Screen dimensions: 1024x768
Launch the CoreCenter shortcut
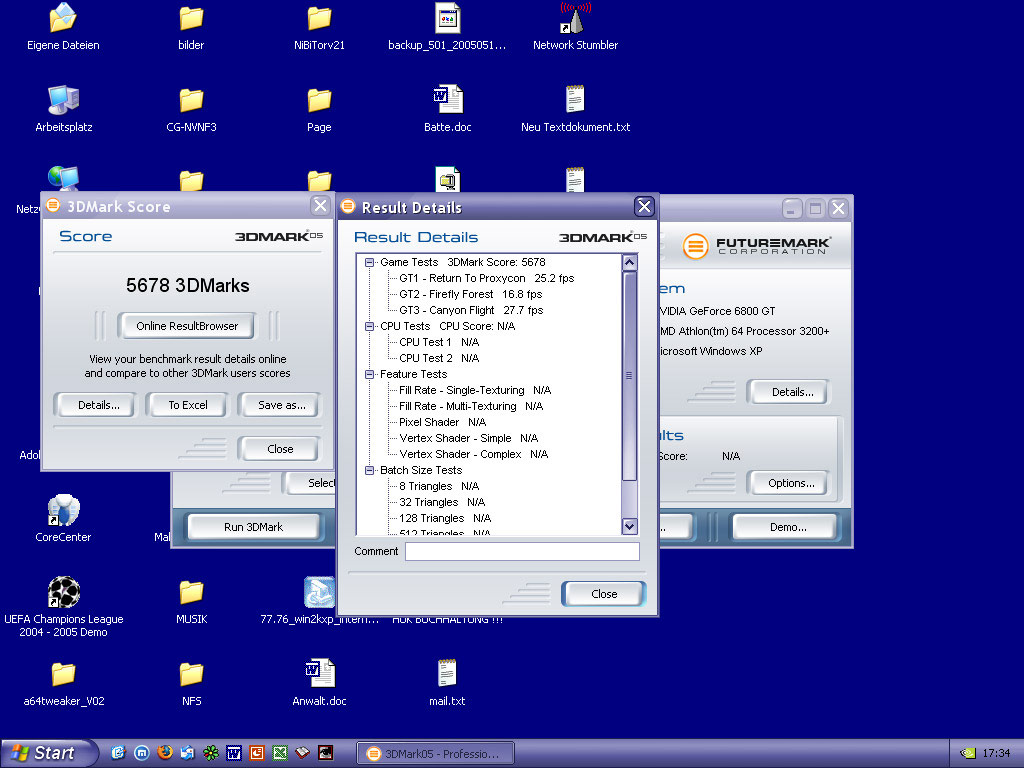click(63, 510)
